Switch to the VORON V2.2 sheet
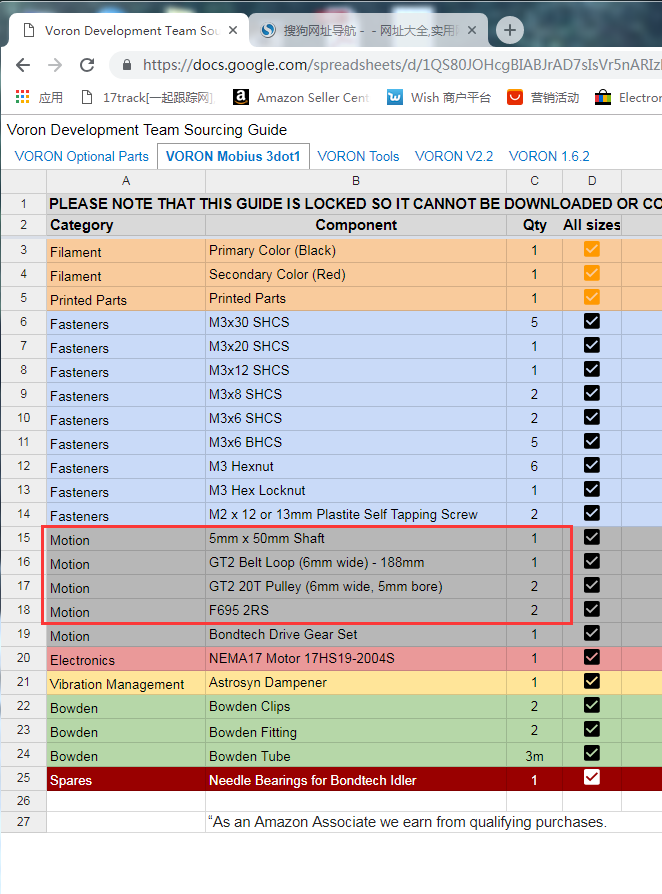Image resolution: width=662 pixels, height=894 pixels. [454, 156]
